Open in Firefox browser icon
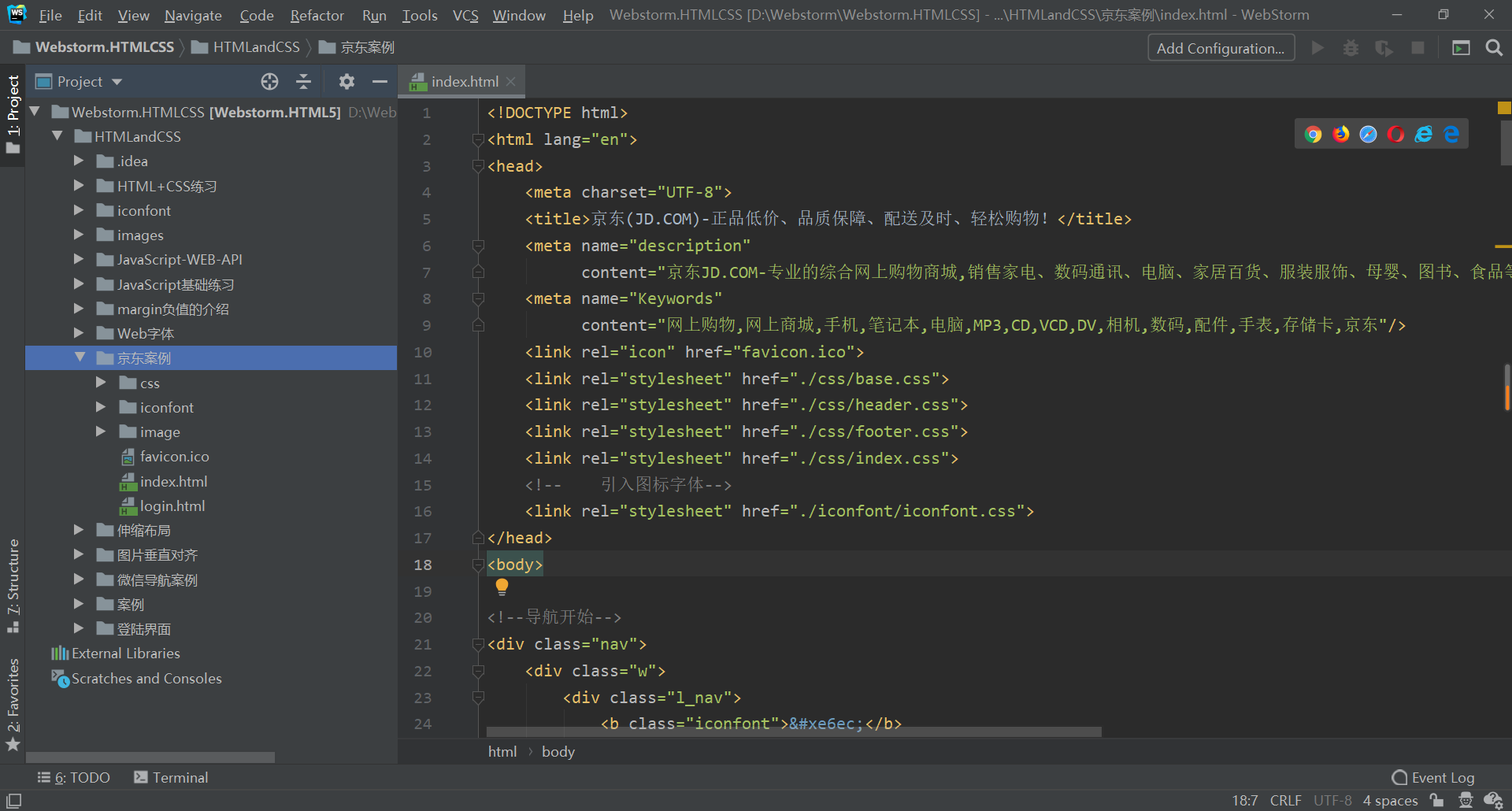This screenshot has width=1512, height=811. 1340,135
